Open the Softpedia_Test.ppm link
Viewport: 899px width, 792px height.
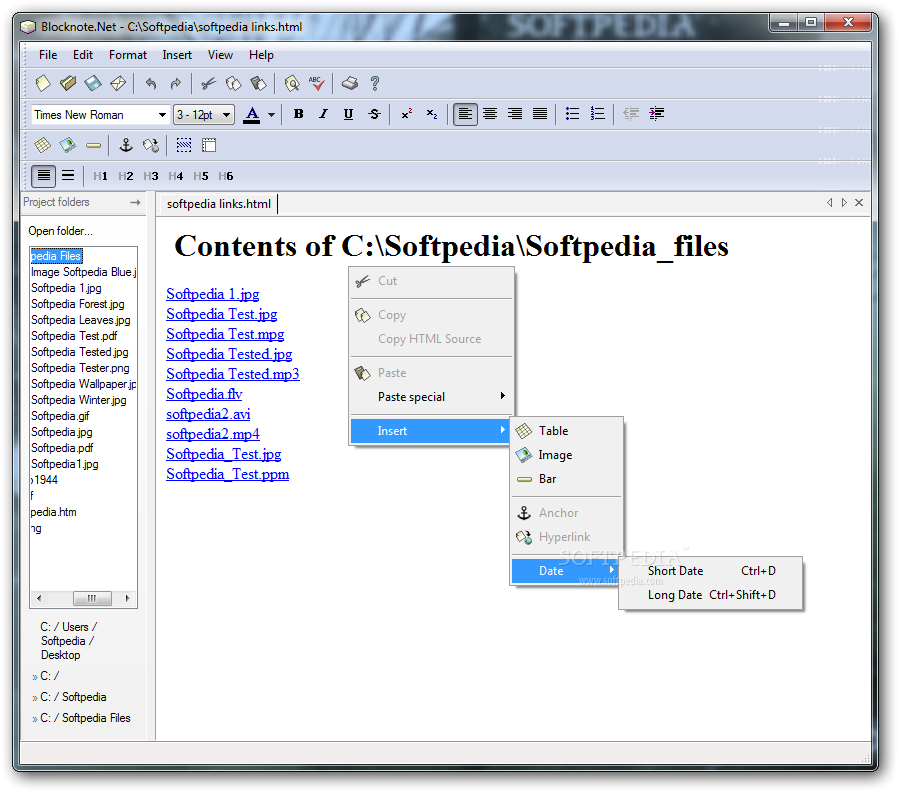(x=228, y=474)
